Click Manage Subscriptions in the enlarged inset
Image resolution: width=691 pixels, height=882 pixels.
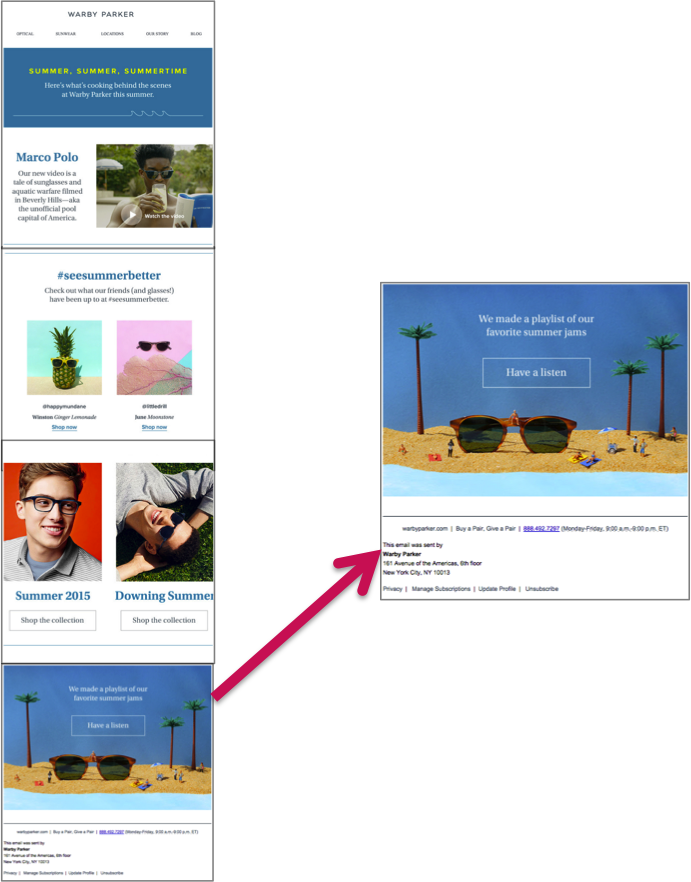(441, 588)
